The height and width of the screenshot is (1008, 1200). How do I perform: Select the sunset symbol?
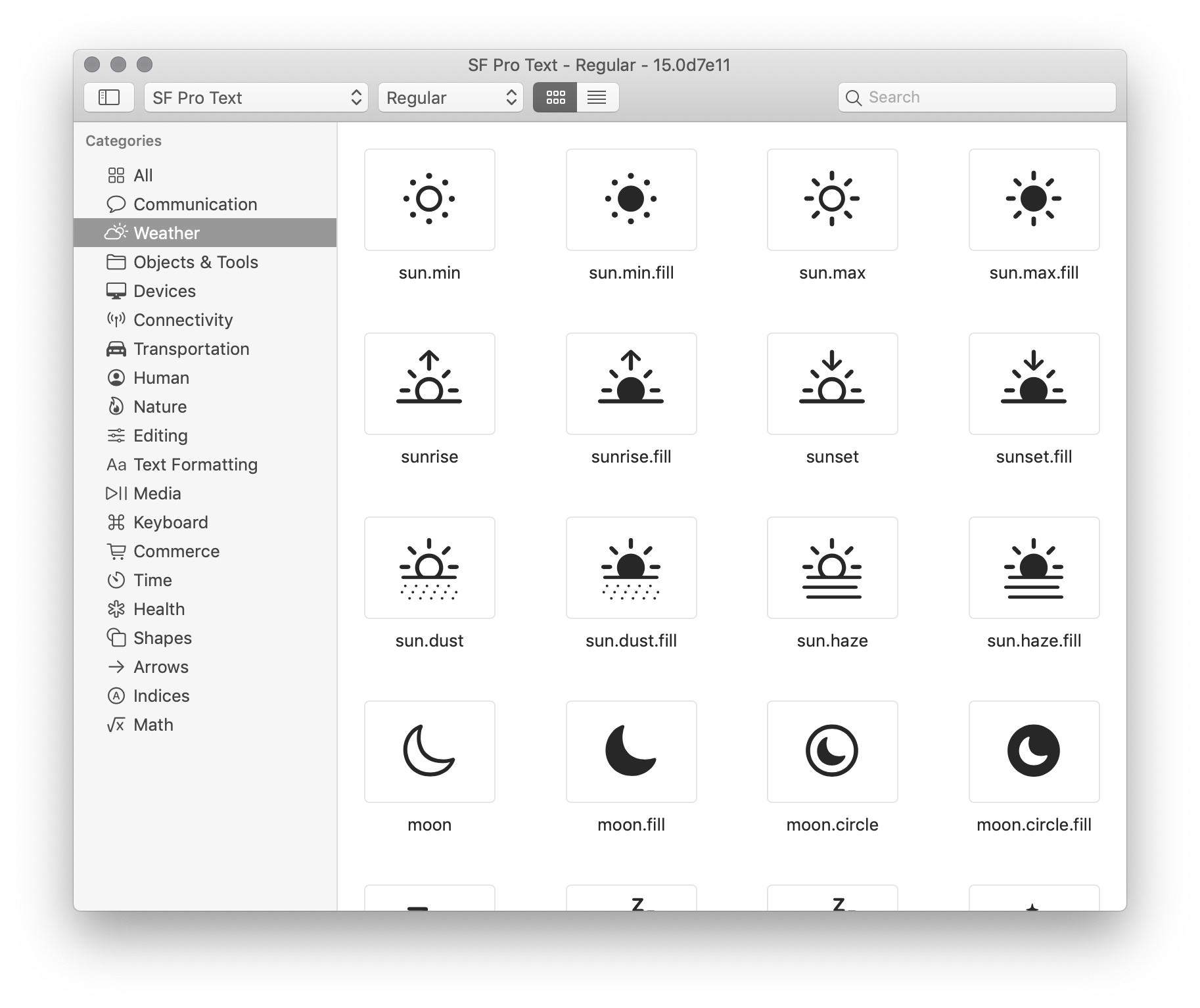coord(832,383)
